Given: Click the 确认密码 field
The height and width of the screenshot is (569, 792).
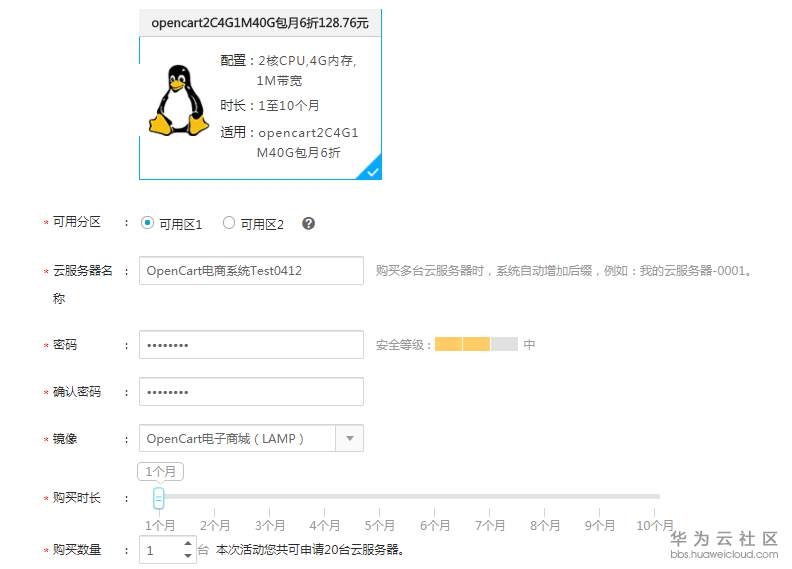Looking at the screenshot, I should tap(251, 392).
